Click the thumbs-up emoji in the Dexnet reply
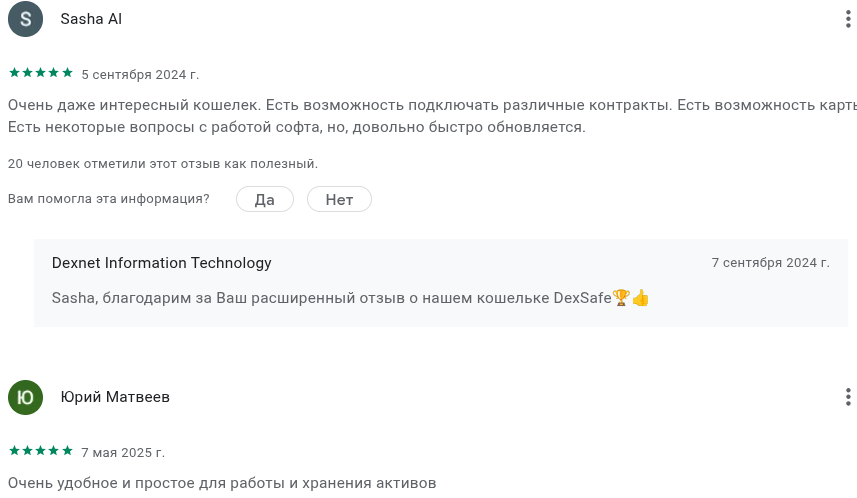Viewport: 857px width, 498px height. click(x=641, y=298)
